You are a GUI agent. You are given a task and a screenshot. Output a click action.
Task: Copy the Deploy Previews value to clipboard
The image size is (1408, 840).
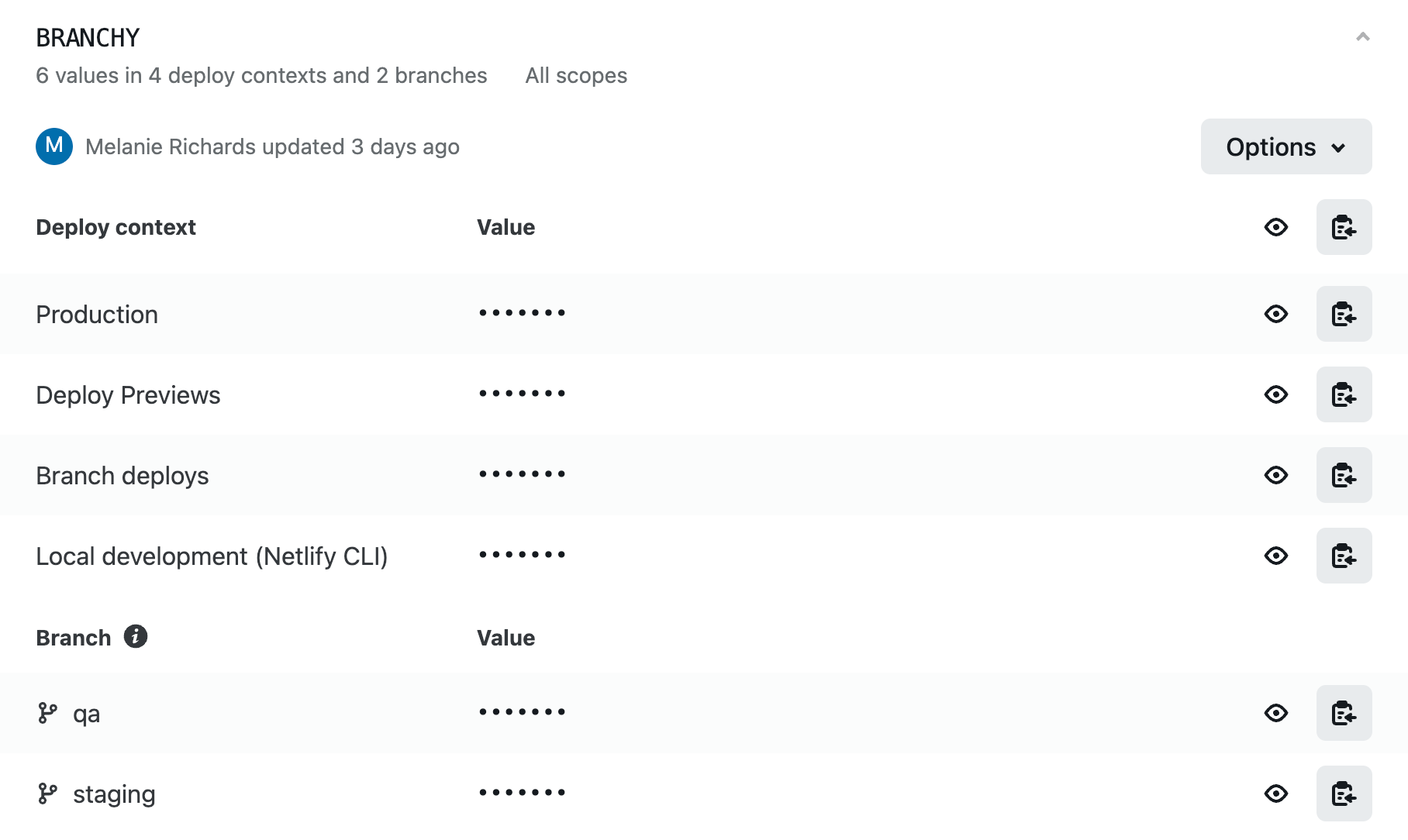1344,394
